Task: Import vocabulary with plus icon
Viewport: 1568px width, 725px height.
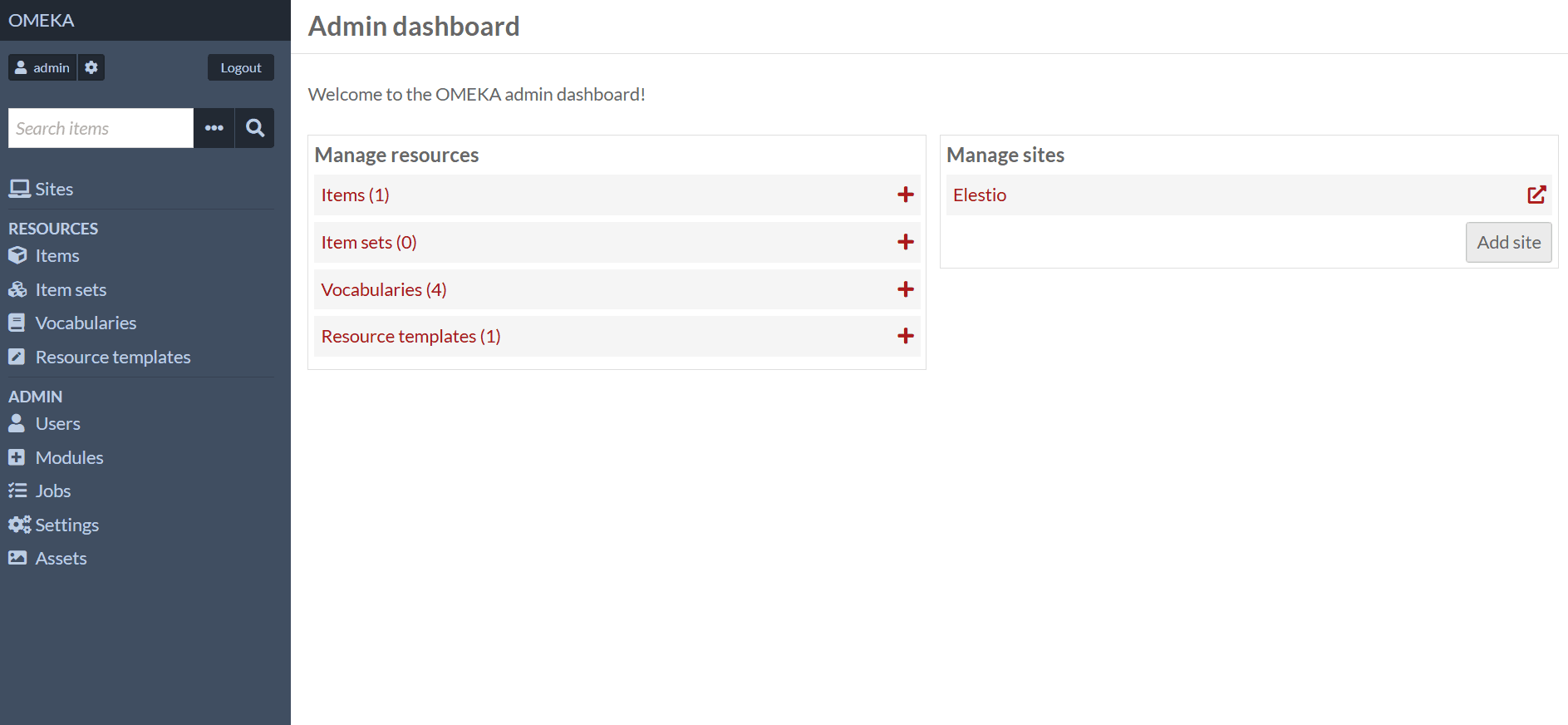Action: 906,289
